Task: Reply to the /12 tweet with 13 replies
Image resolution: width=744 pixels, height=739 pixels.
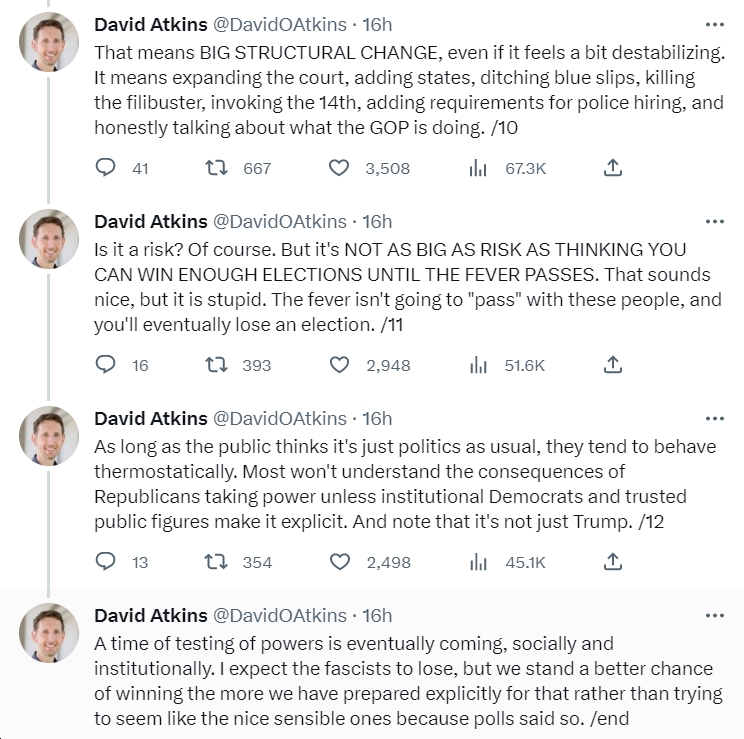Action: (105, 561)
